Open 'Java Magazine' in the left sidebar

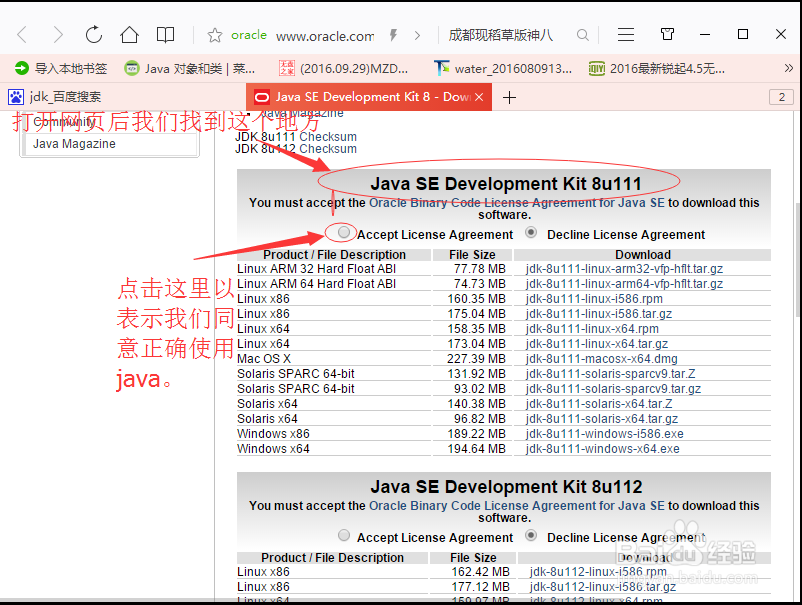coord(74,144)
